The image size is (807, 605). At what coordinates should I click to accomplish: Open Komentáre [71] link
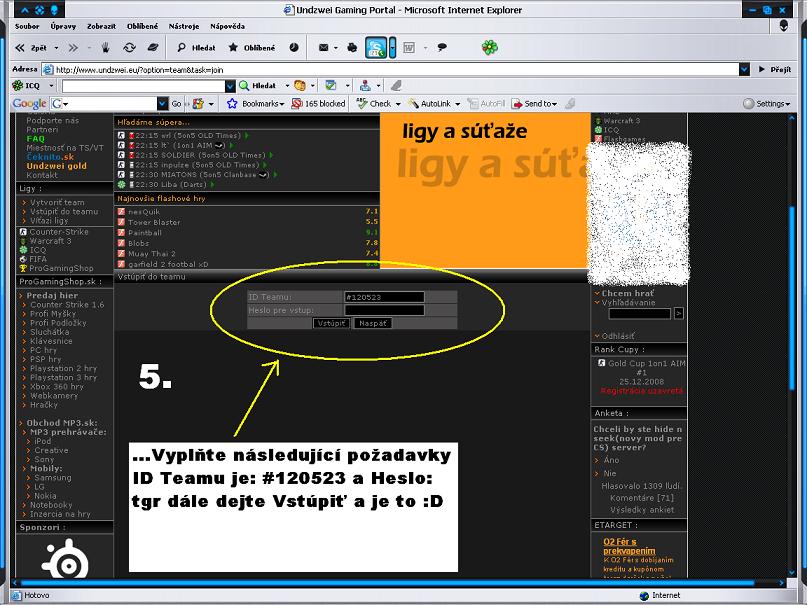tap(642, 498)
